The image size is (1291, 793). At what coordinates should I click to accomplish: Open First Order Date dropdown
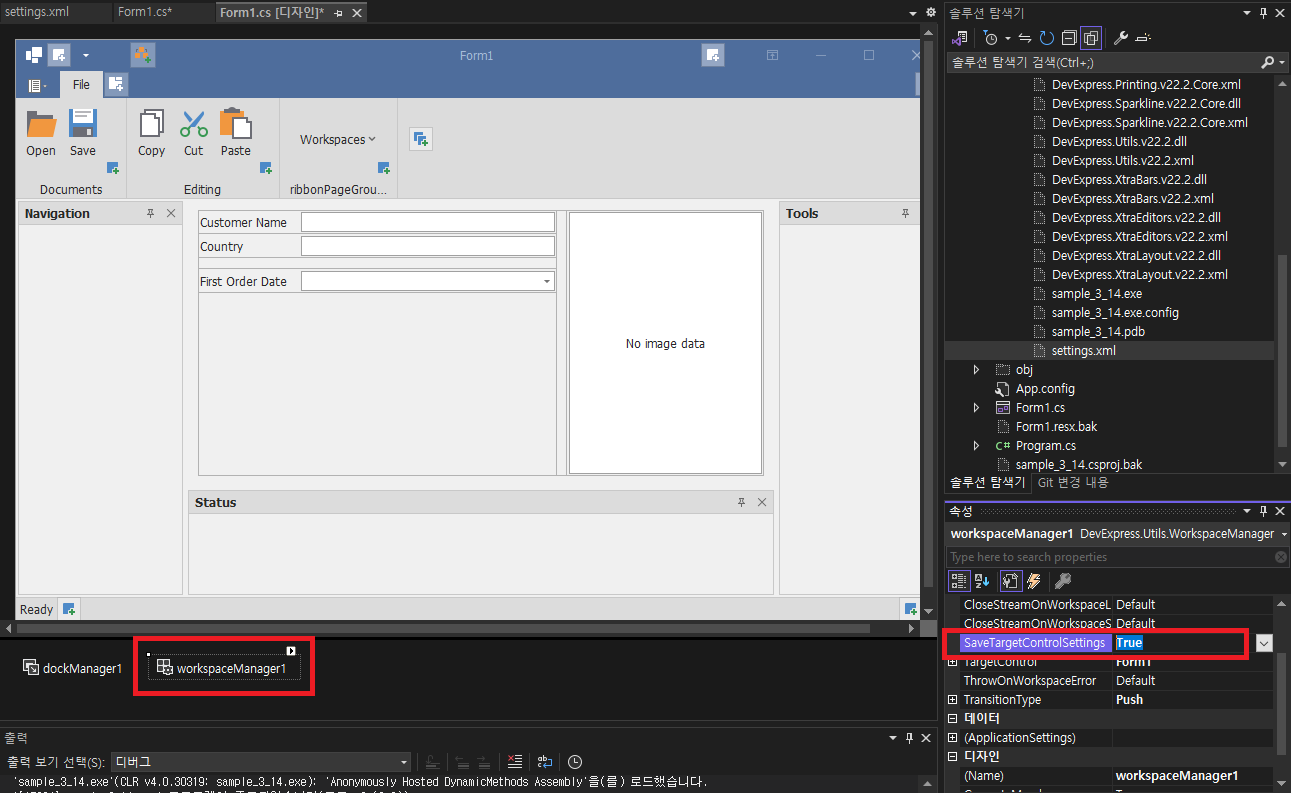[x=546, y=282]
